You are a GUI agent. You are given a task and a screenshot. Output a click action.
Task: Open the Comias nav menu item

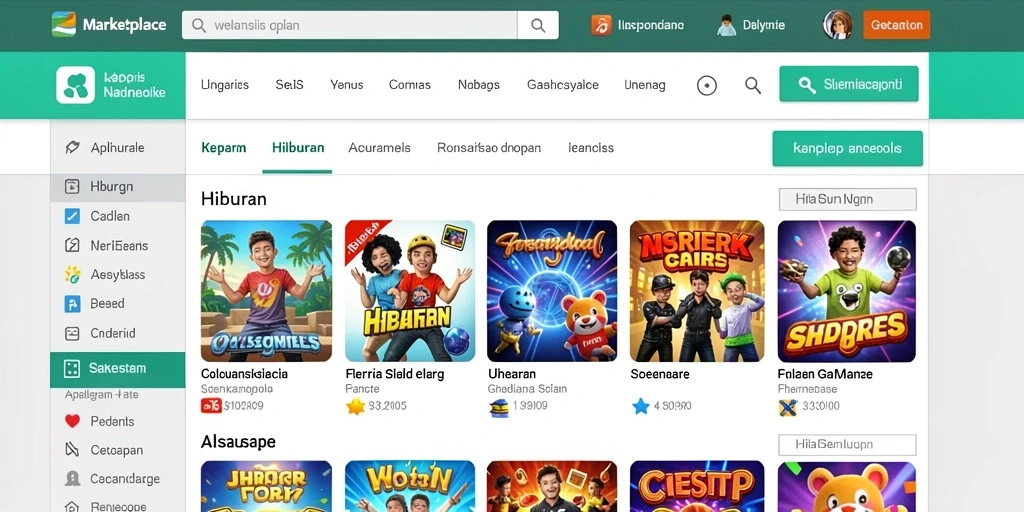pos(409,85)
